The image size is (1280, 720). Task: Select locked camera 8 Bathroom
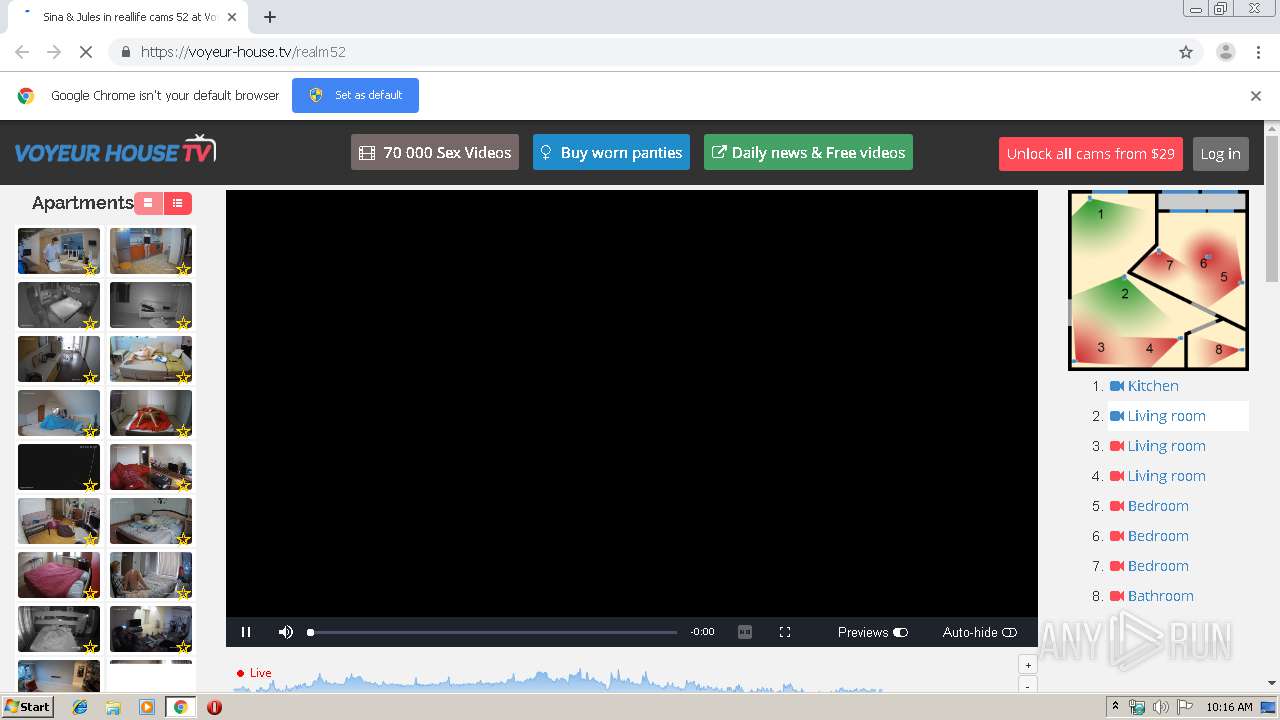pyautogui.click(x=1151, y=596)
